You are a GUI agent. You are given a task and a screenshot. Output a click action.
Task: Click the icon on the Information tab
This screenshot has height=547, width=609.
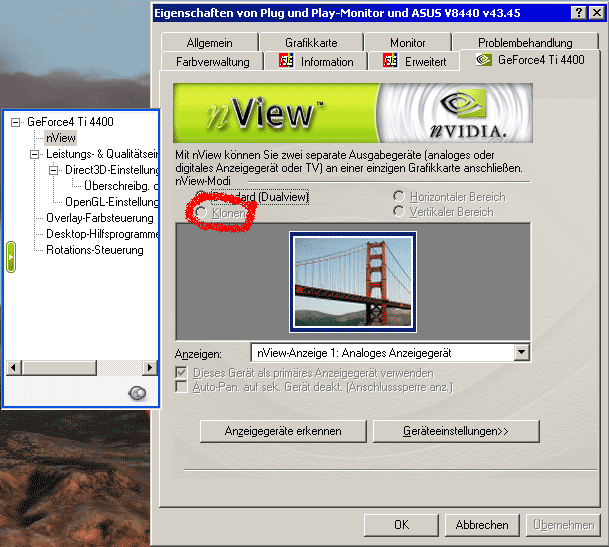pyautogui.click(x=286, y=61)
